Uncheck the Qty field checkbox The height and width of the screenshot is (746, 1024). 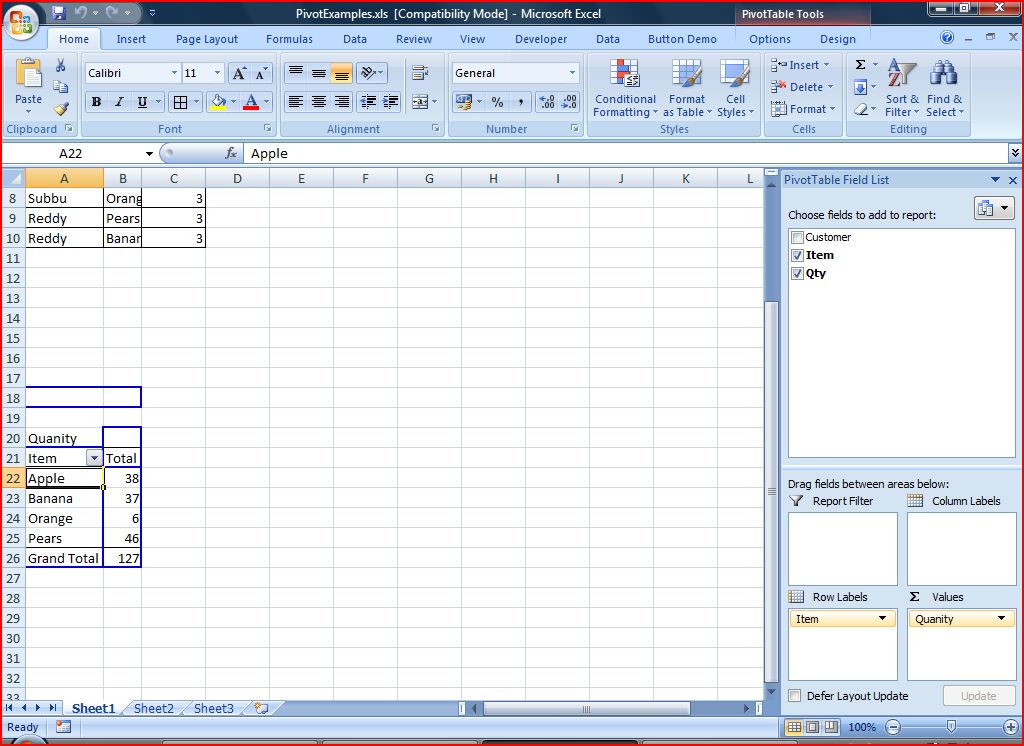pos(797,274)
